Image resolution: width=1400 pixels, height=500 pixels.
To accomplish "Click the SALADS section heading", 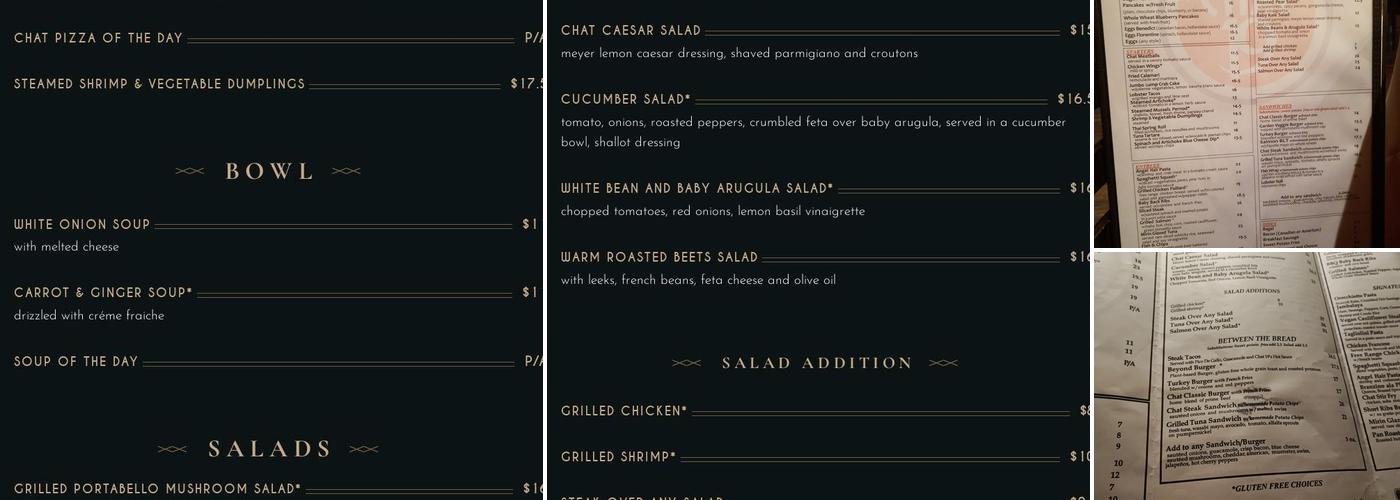I will (x=270, y=449).
